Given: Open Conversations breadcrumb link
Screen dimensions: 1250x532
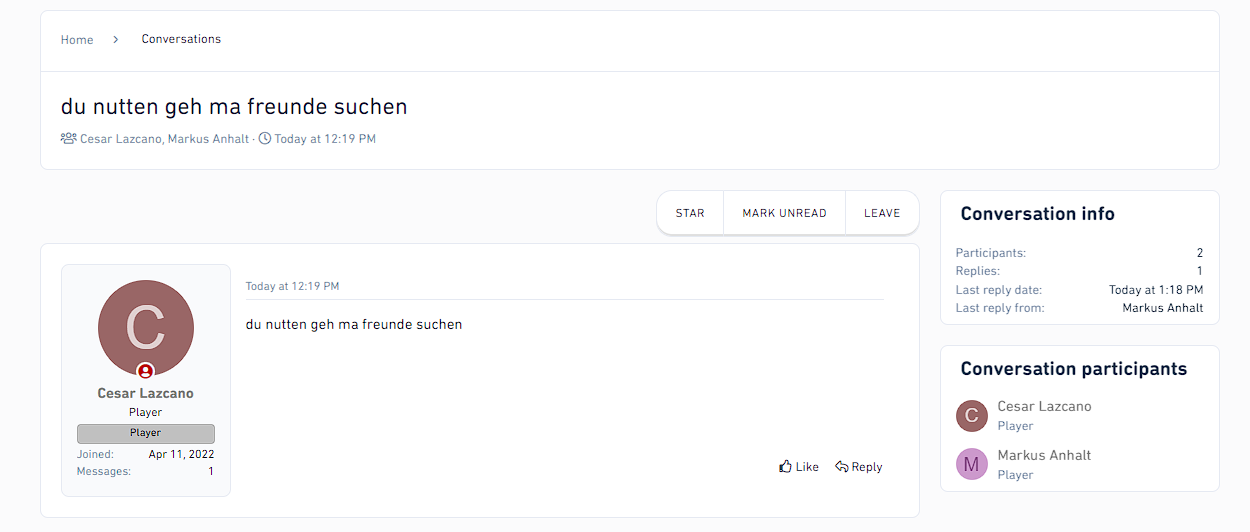Looking at the screenshot, I should point(181,39).
